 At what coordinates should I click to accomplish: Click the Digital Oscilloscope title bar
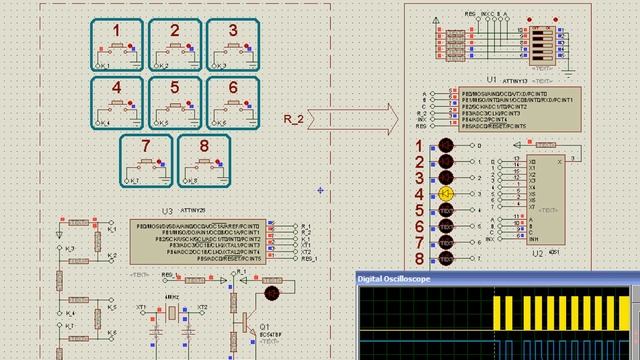pyautogui.click(x=498, y=279)
